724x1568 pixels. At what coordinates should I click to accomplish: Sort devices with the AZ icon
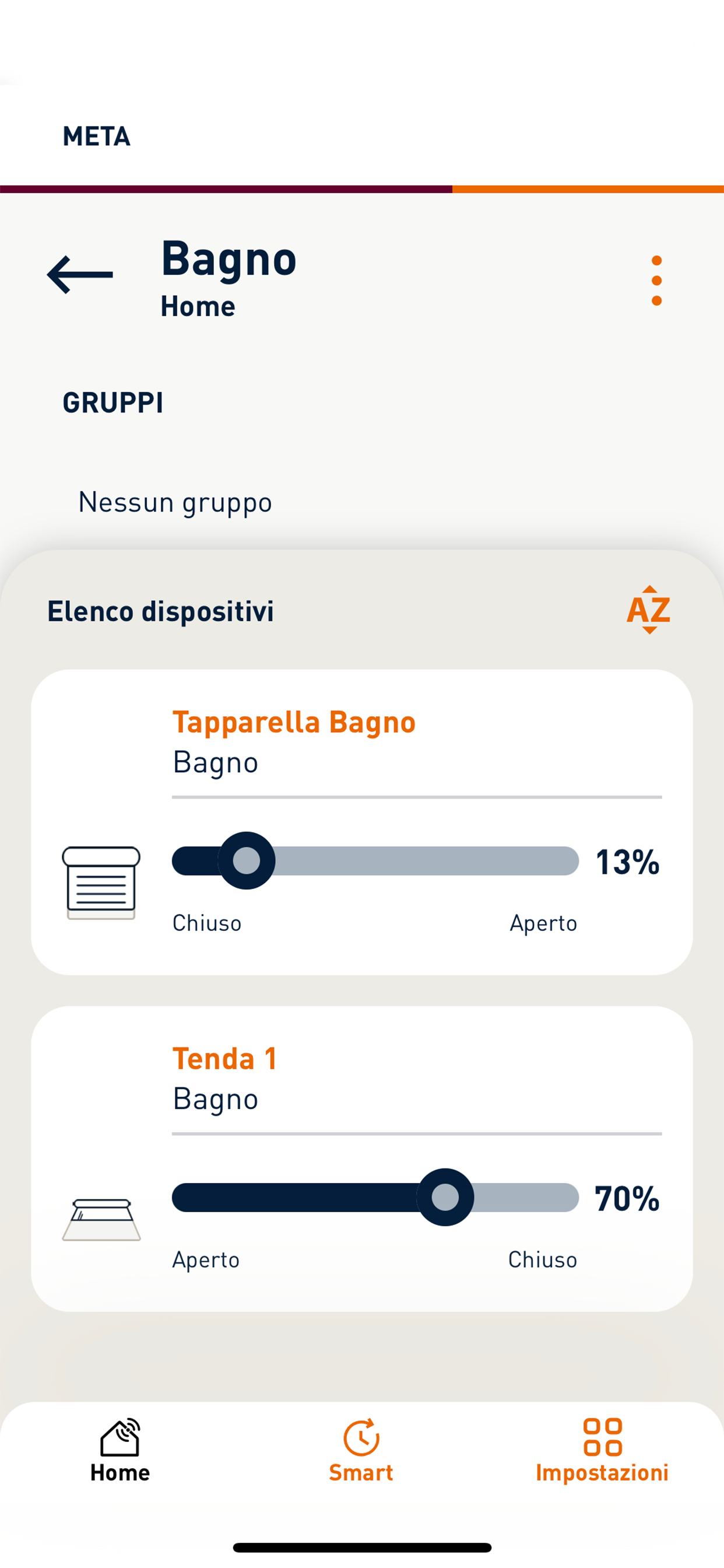tap(649, 610)
